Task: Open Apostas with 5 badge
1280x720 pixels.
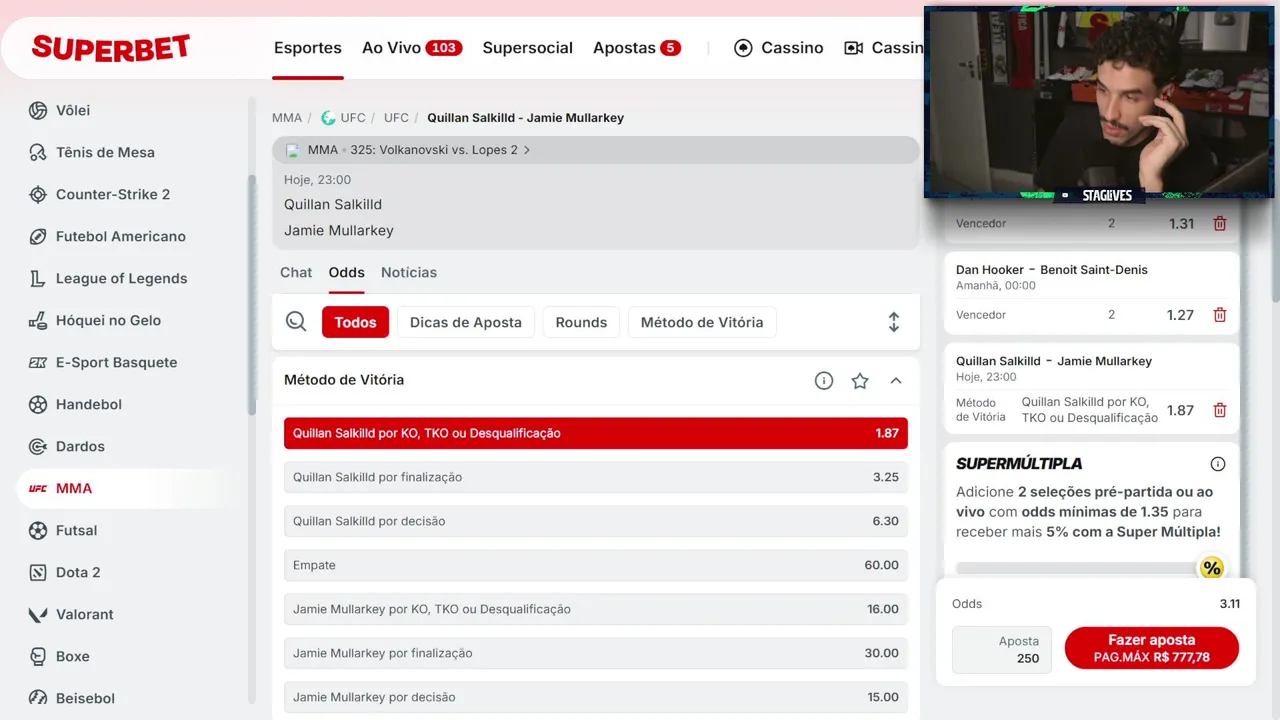Action: click(x=637, y=48)
